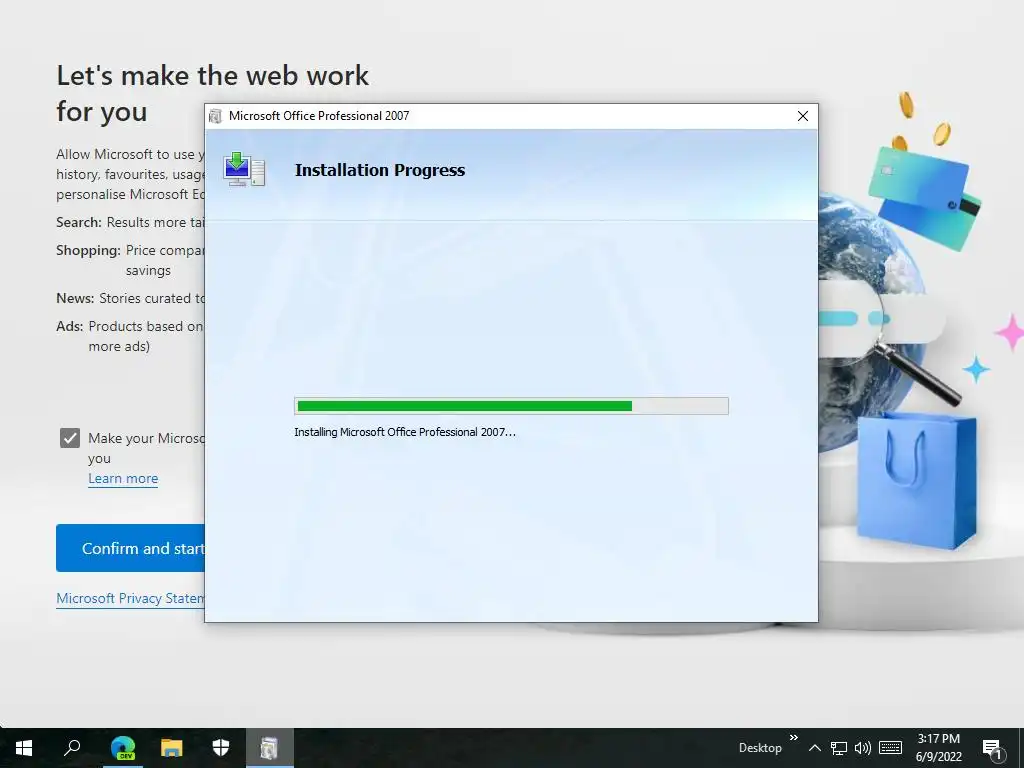
Task: Open notification action center icon
Action: (x=992, y=749)
